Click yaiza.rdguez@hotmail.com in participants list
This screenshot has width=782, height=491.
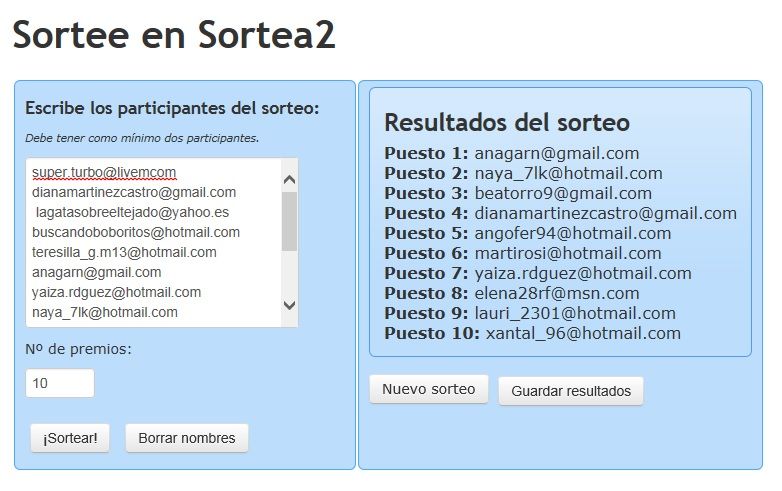[x=116, y=292]
